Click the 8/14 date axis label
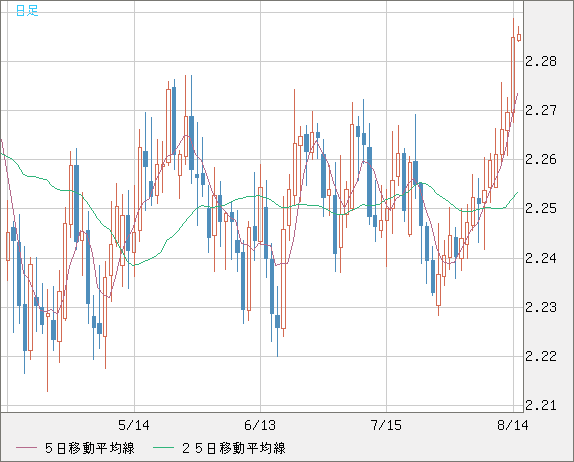Image resolution: width=574 pixels, height=462 pixels. pos(513,425)
